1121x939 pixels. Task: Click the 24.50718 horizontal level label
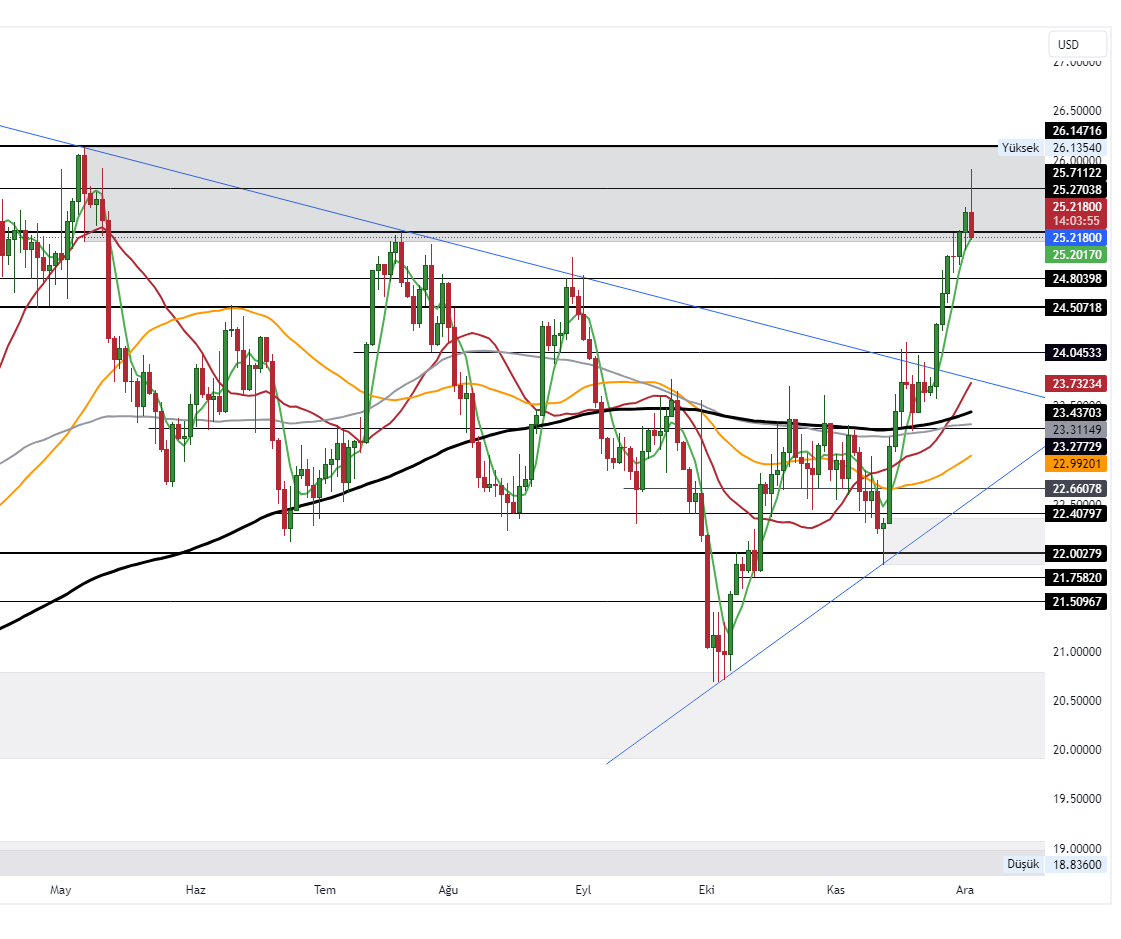[x=1076, y=307]
